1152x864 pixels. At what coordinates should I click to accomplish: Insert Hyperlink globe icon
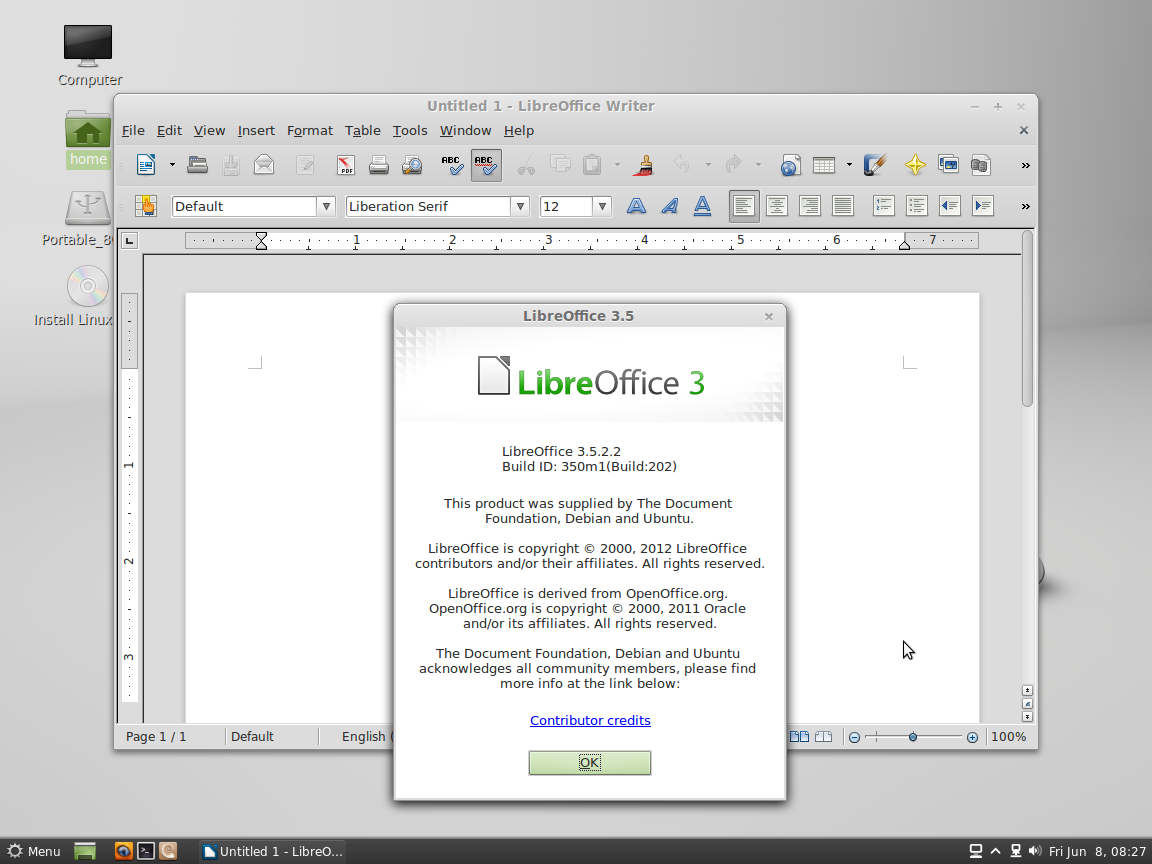coord(790,165)
